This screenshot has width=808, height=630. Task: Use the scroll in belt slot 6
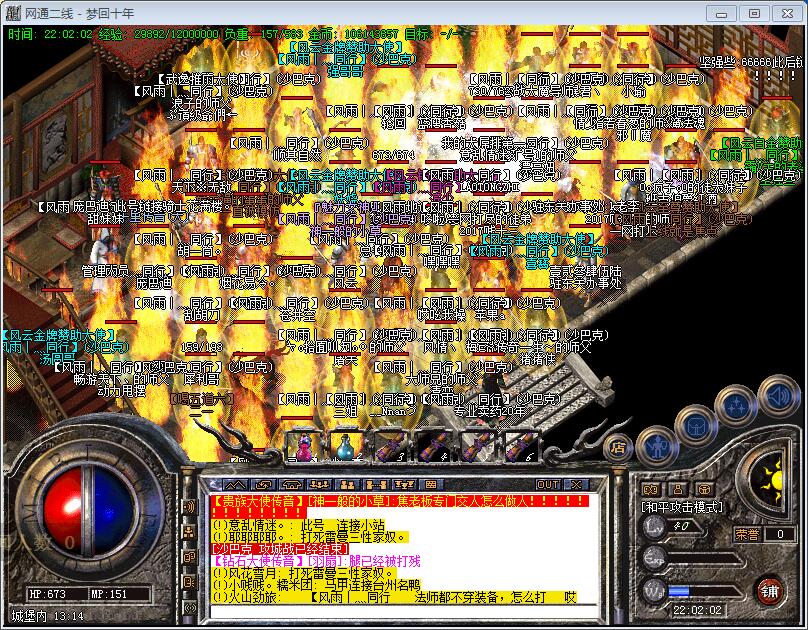(520, 447)
